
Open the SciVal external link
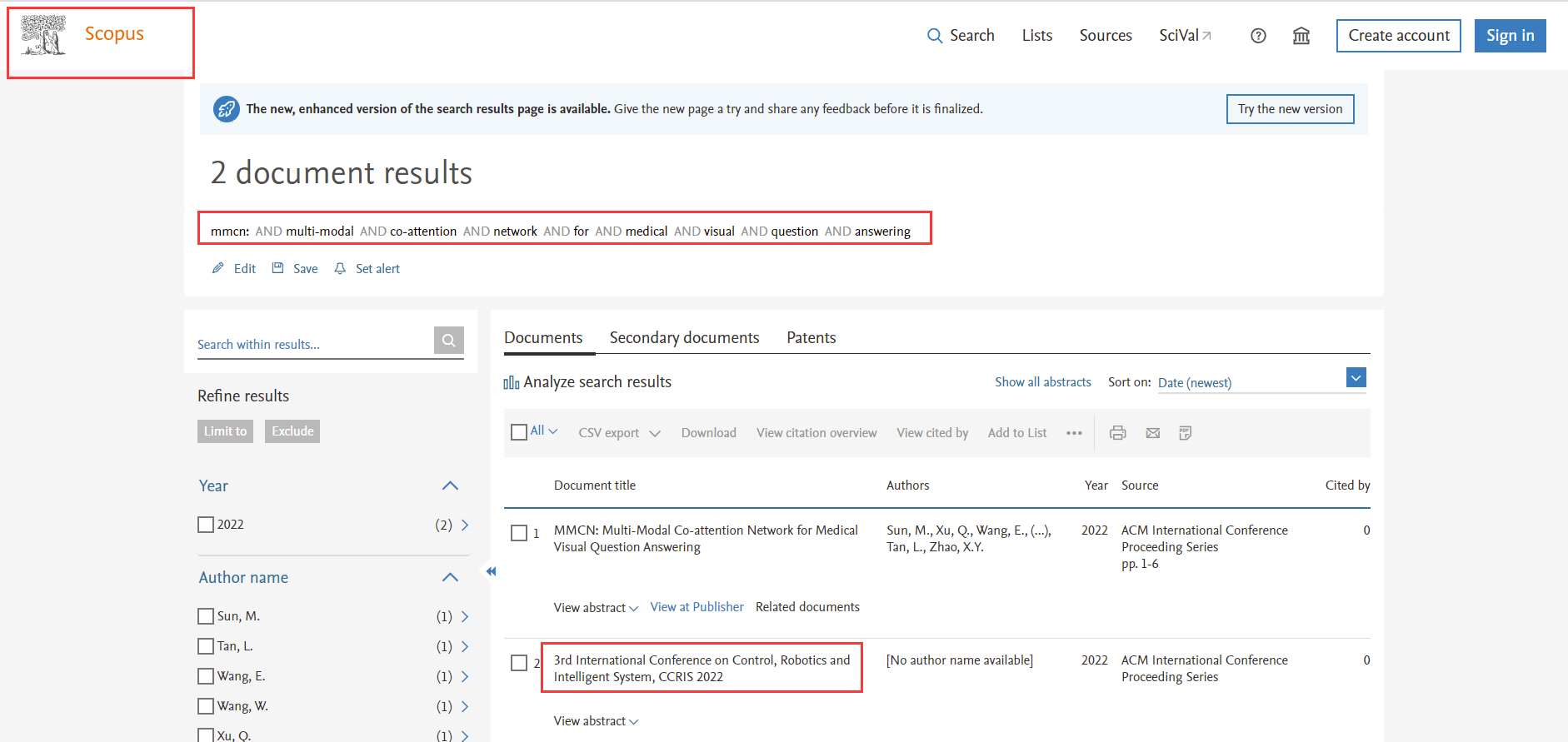[x=1185, y=36]
